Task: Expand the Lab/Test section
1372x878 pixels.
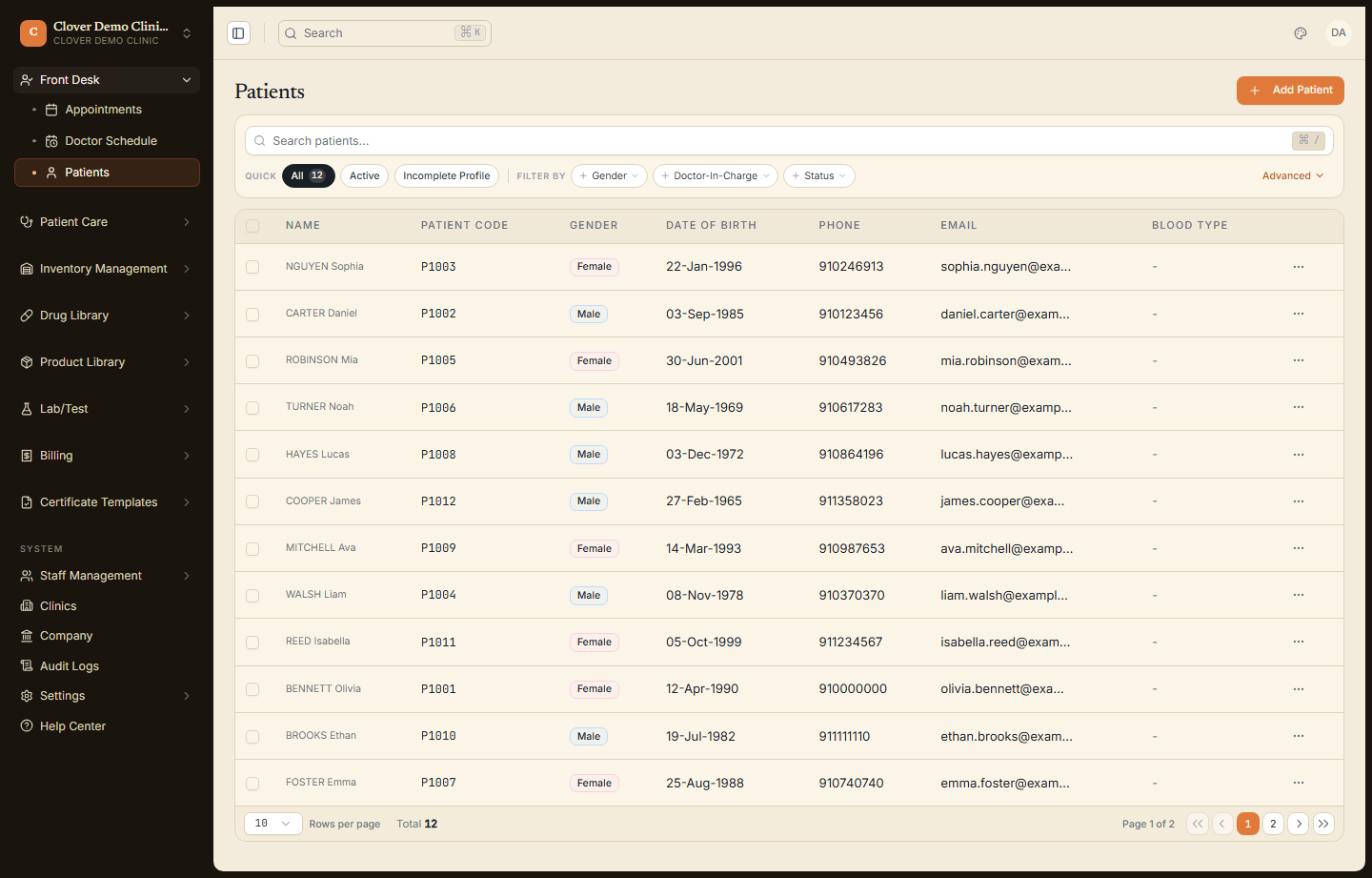Action: click(x=107, y=409)
